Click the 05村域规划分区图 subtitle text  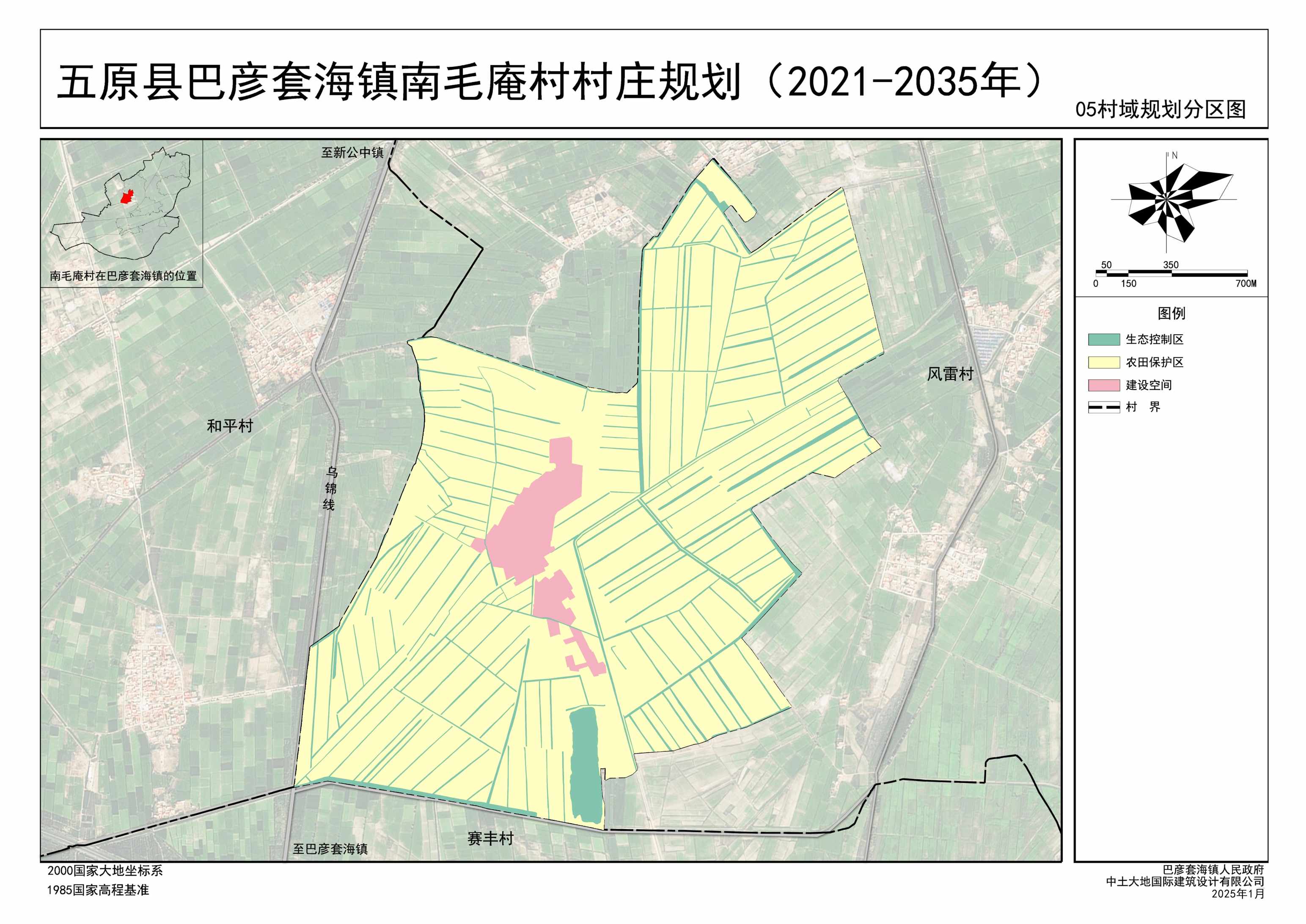tap(1160, 109)
